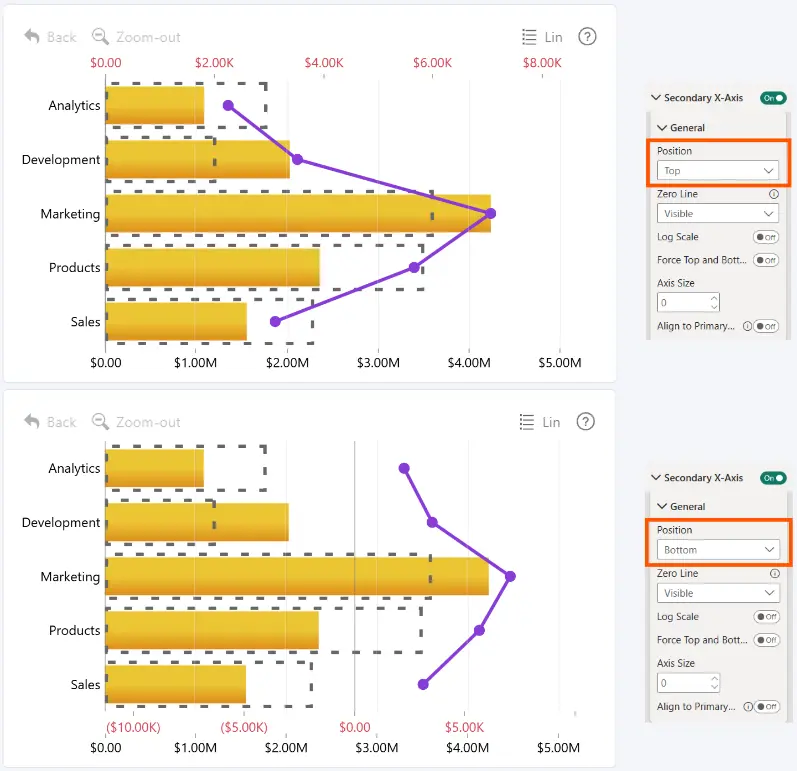Click the Zero Line info icon in lower panel
Screen dimensions: 797x771
[x=774, y=573]
